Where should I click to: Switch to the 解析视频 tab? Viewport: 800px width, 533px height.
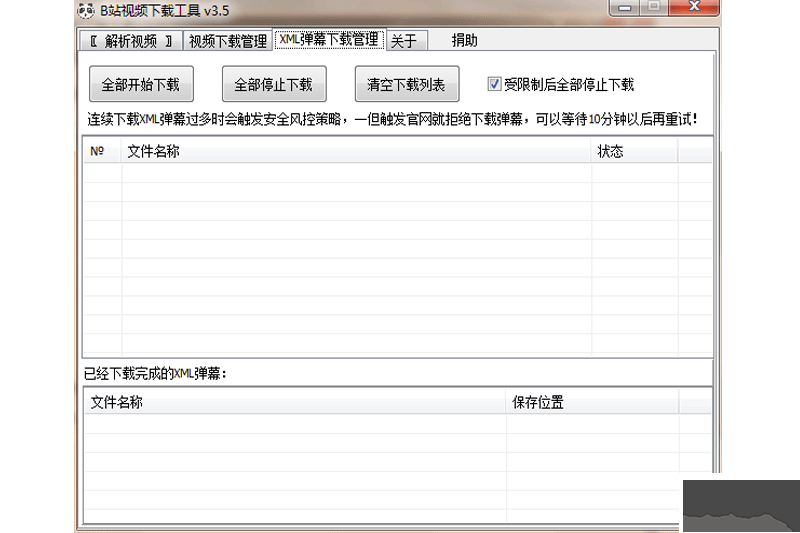tap(131, 41)
